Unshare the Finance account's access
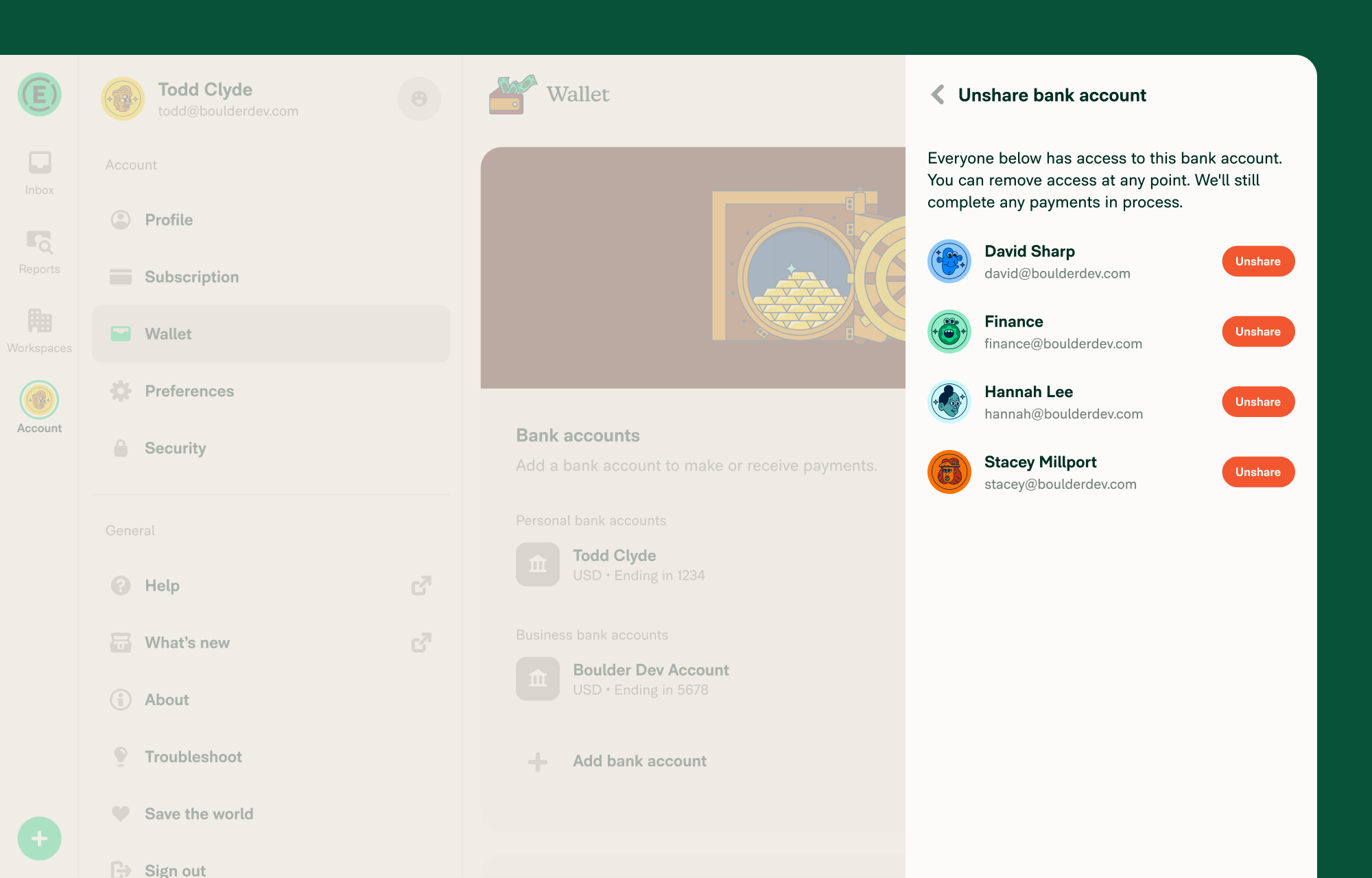This screenshot has height=878, width=1372. coord(1257,331)
